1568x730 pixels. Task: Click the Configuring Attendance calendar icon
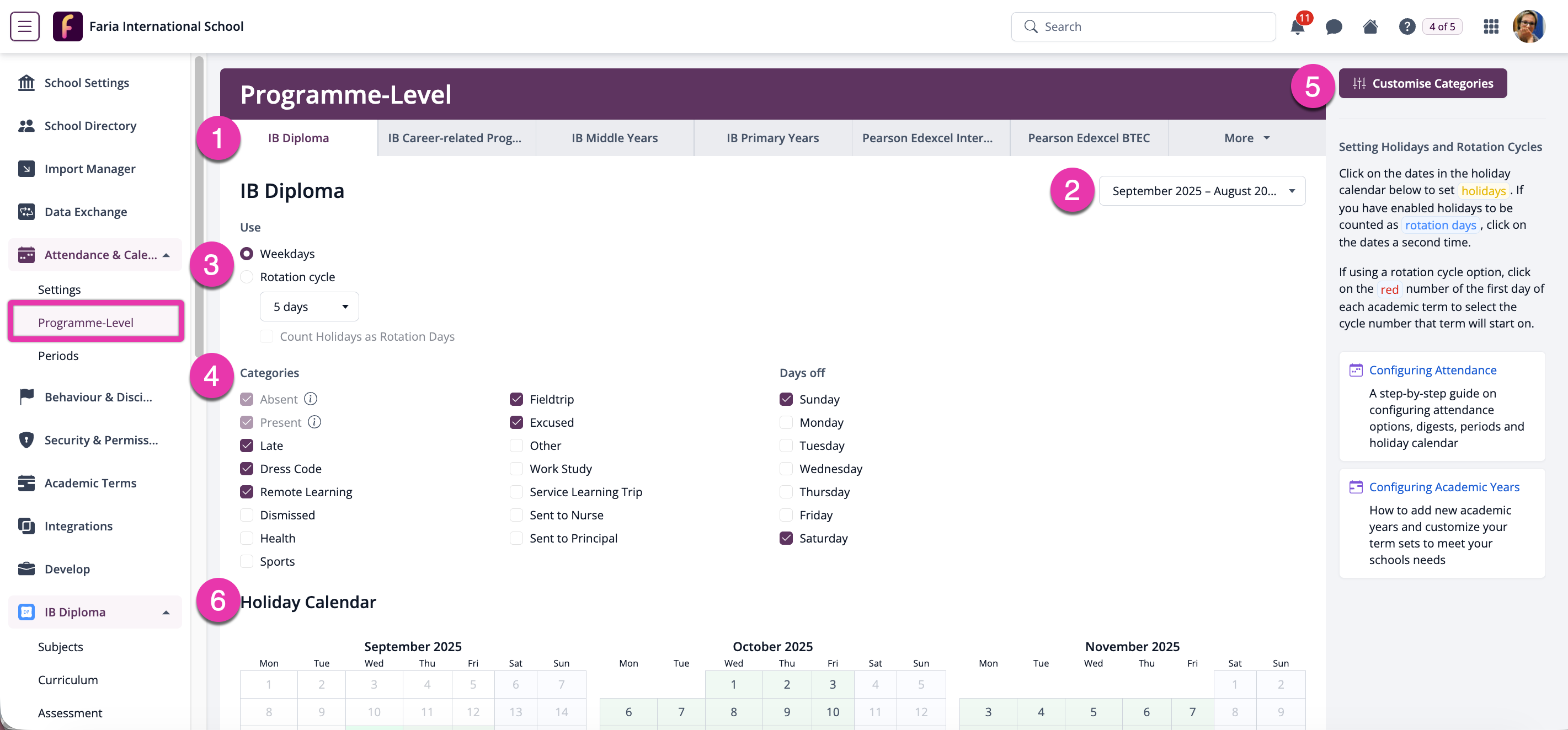tap(1356, 370)
